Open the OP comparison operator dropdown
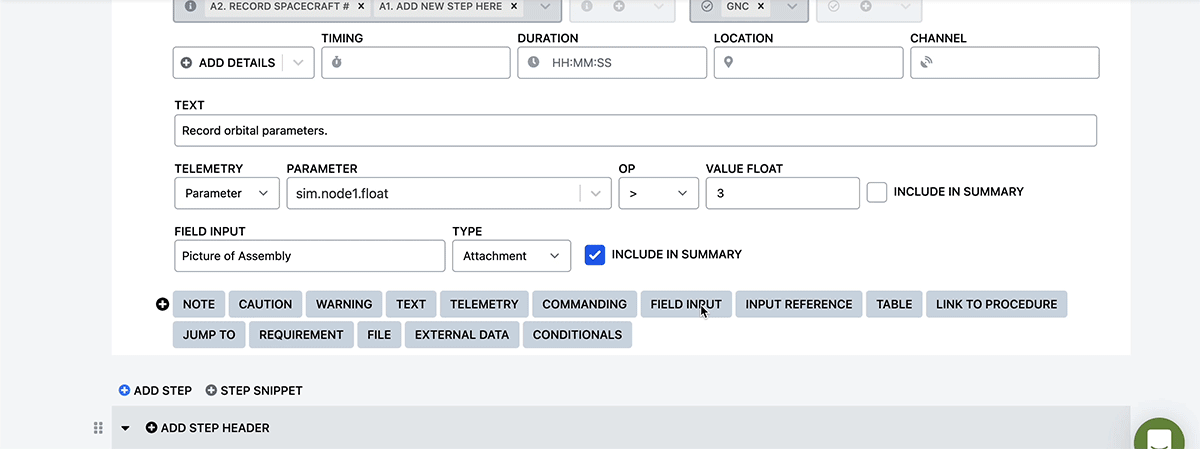 click(x=658, y=193)
